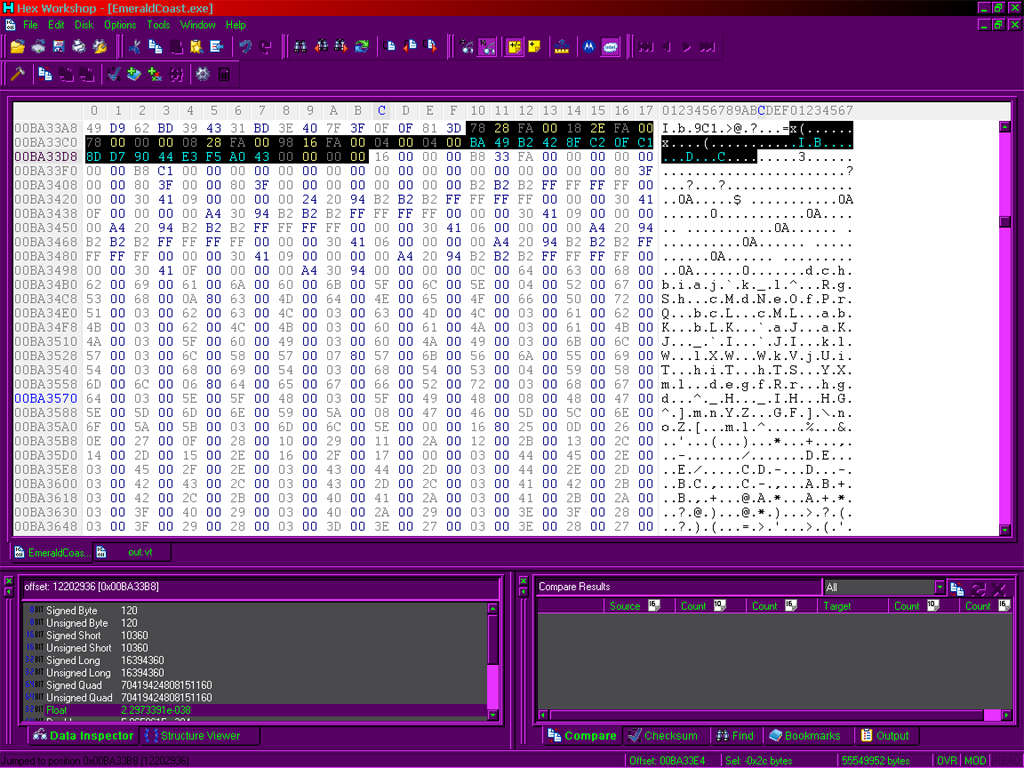1024x768 pixels.
Task: Switch to Intel byte order
Action: [610, 47]
